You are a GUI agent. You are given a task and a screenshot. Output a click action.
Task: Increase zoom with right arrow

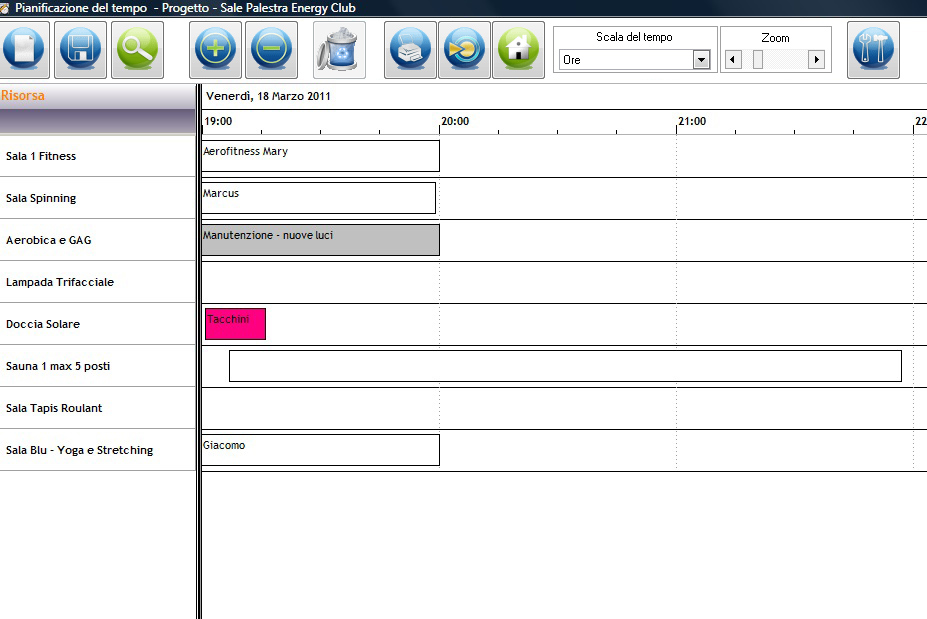[816, 60]
